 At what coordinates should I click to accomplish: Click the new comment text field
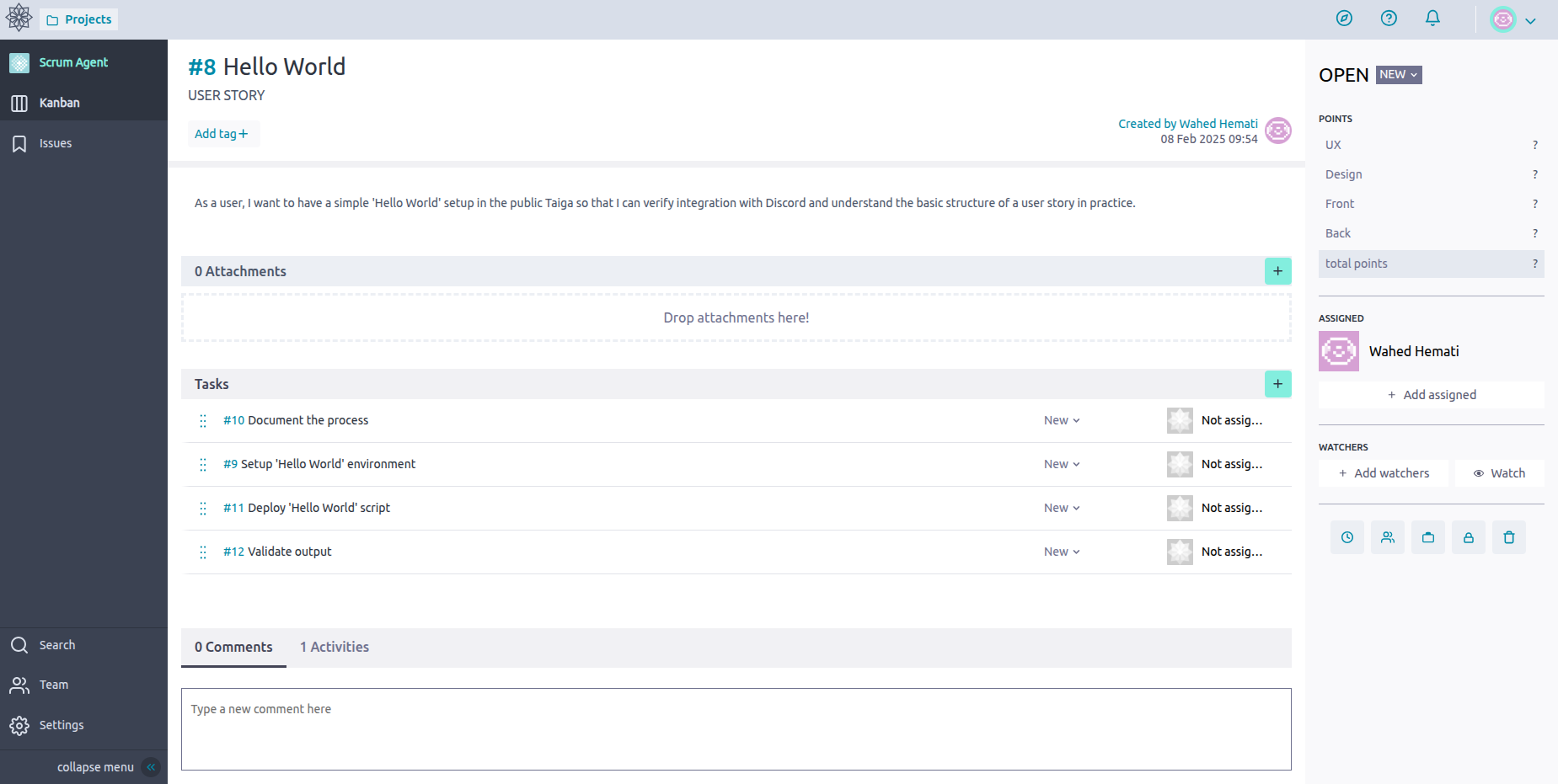(x=736, y=729)
